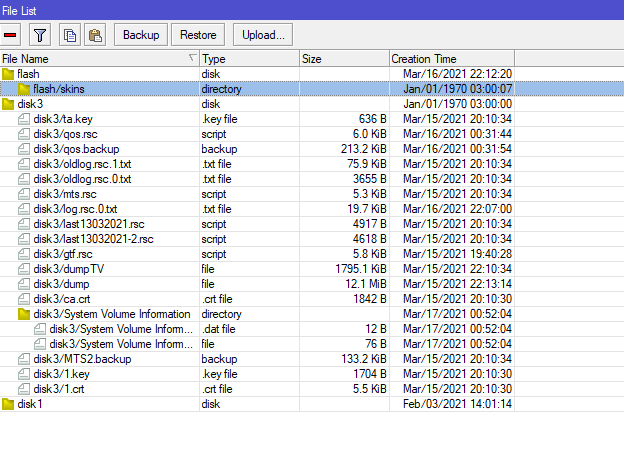Screen dimensions: 624x468
Task: Select the disk3/System Volume Information directory name
Action: pos(112,314)
